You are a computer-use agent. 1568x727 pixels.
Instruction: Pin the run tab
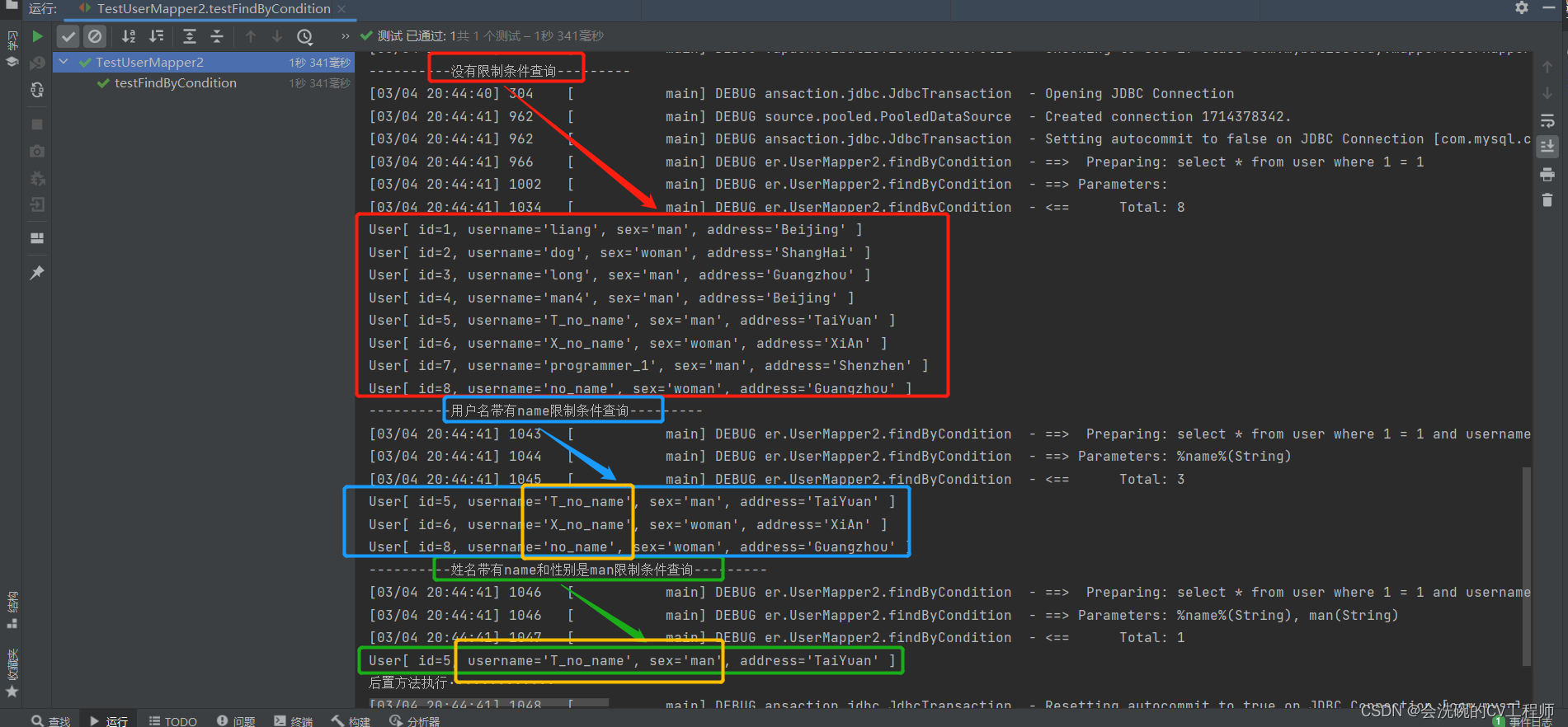point(37,272)
